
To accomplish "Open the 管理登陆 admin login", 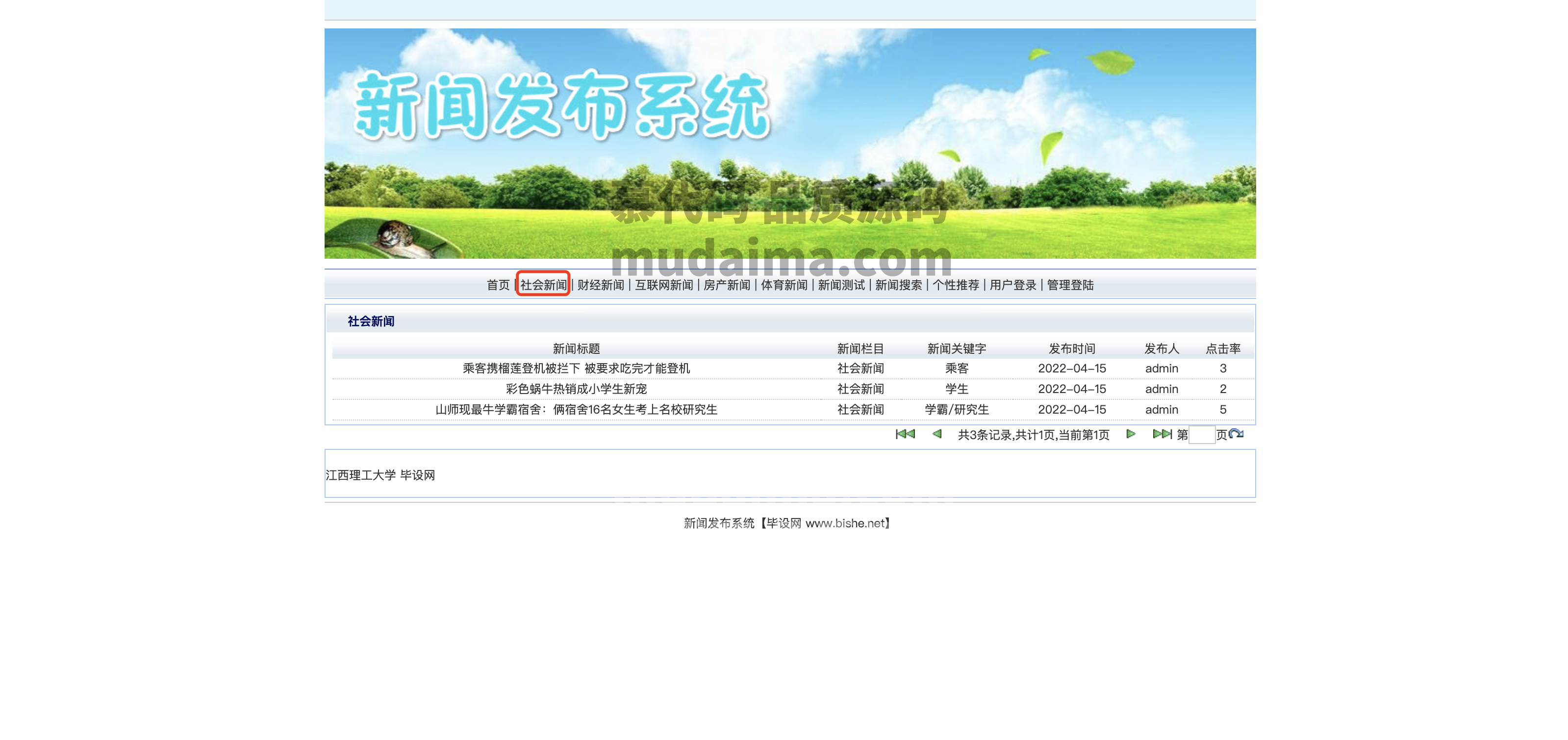I will click(1070, 285).
